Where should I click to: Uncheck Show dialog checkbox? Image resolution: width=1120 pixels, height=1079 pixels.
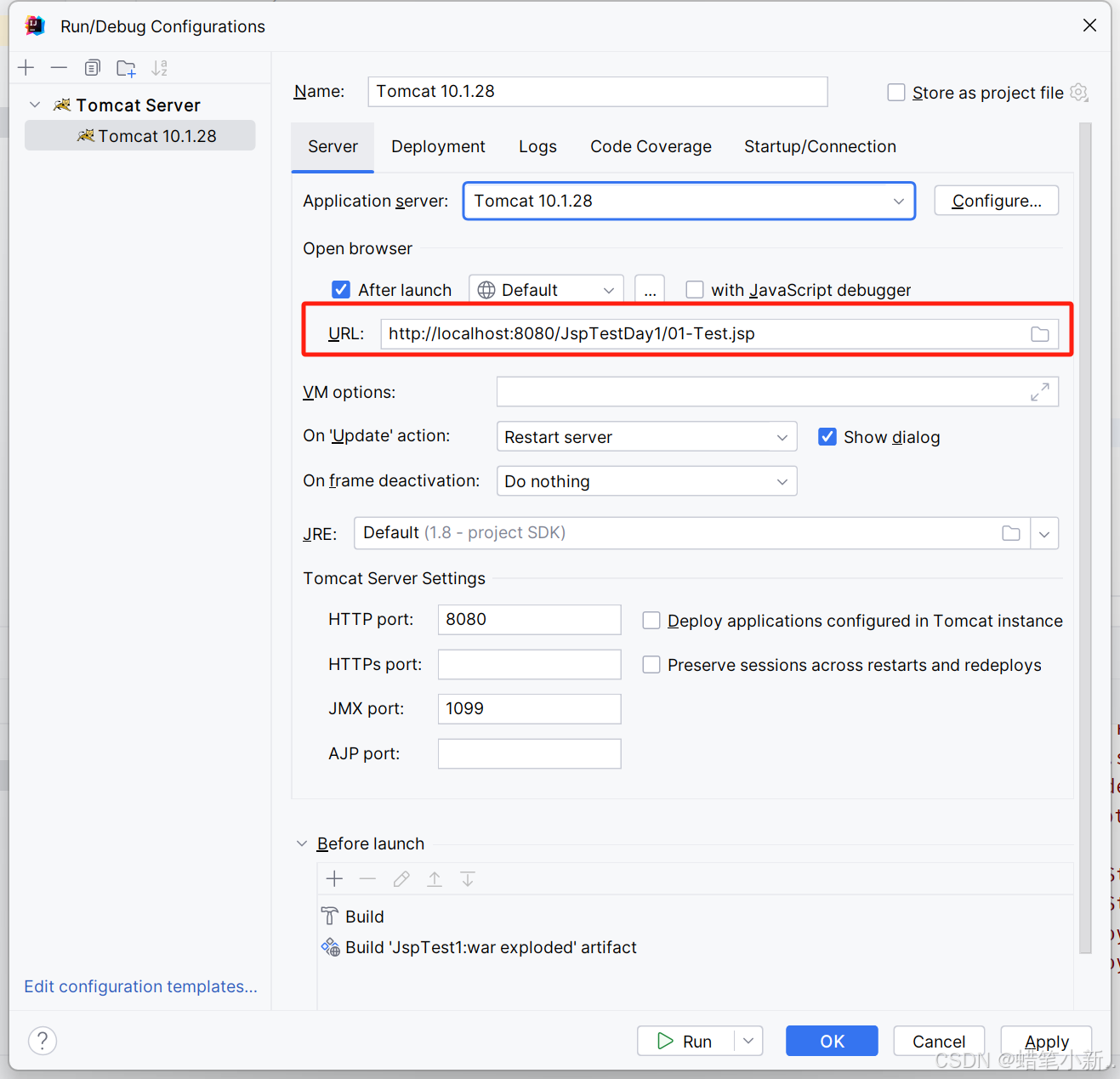[x=827, y=437]
